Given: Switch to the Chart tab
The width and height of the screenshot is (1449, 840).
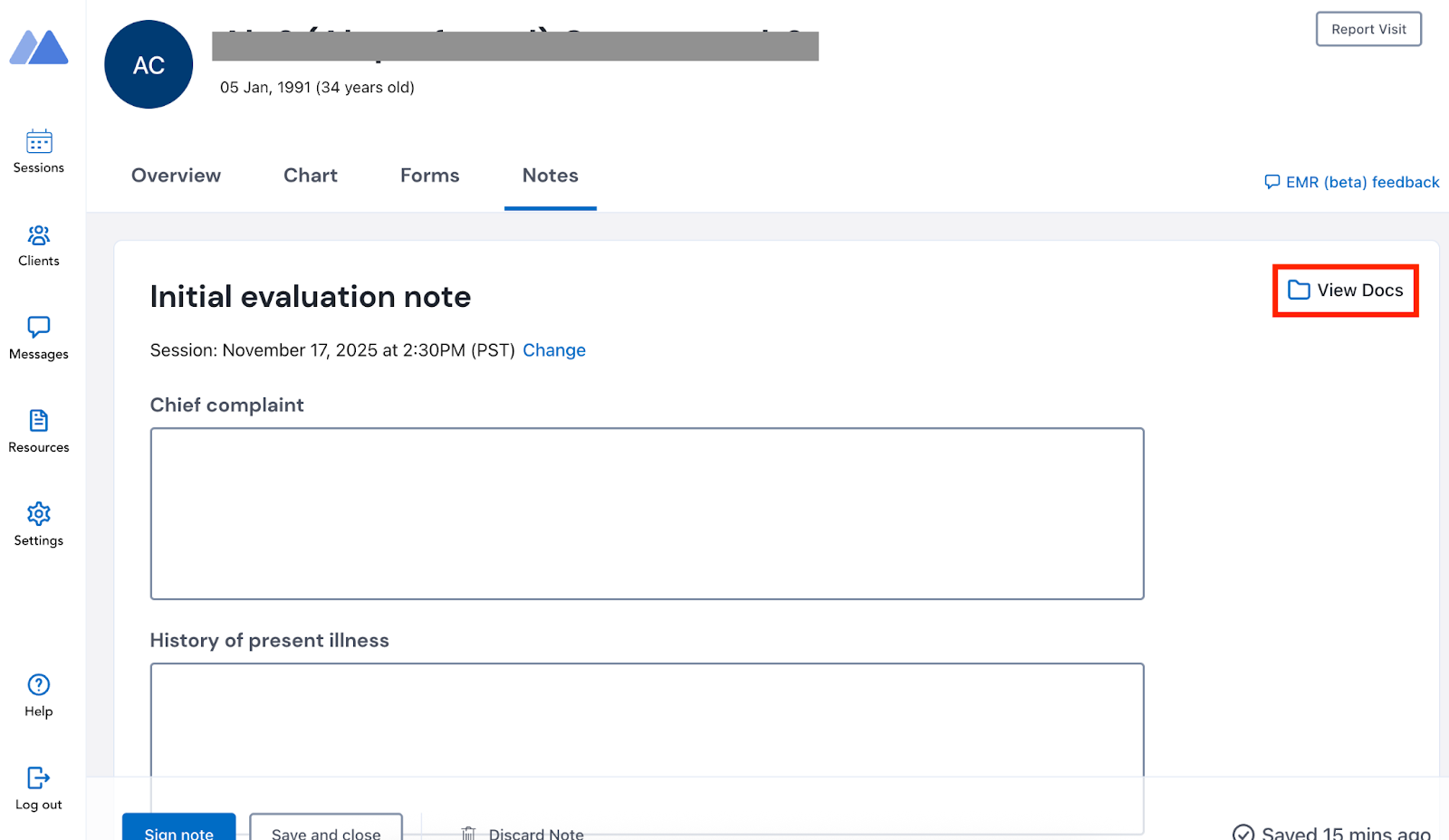Looking at the screenshot, I should click(x=311, y=176).
